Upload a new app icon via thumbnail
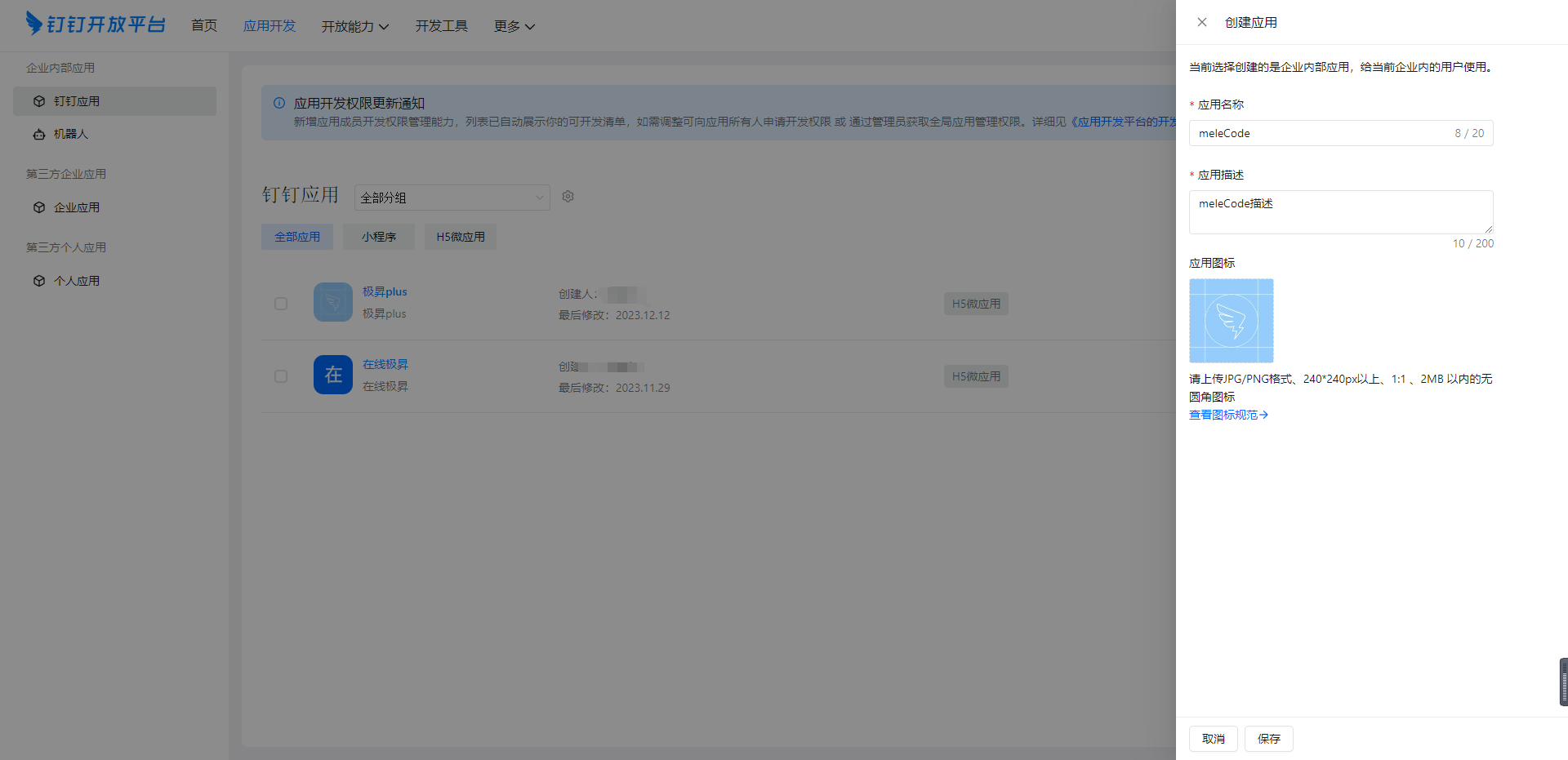This screenshot has width=1568, height=760. (1232, 321)
